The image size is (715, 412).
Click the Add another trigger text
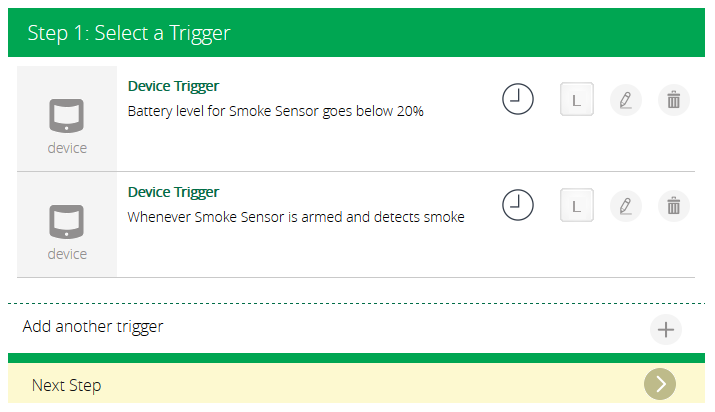click(x=93, y=326)
